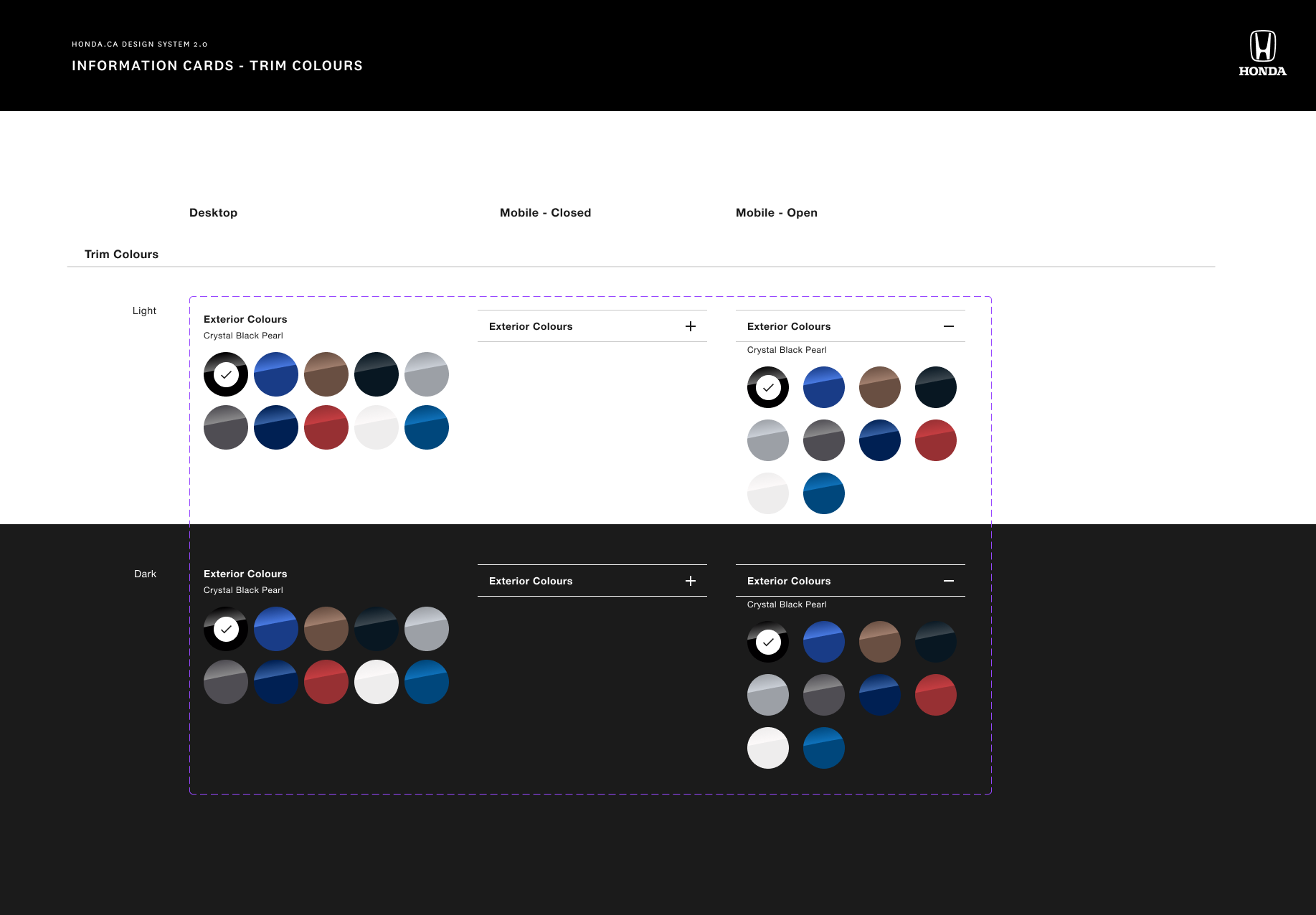Select silver grey swatch in light Mobile Open card

[768, 440]
